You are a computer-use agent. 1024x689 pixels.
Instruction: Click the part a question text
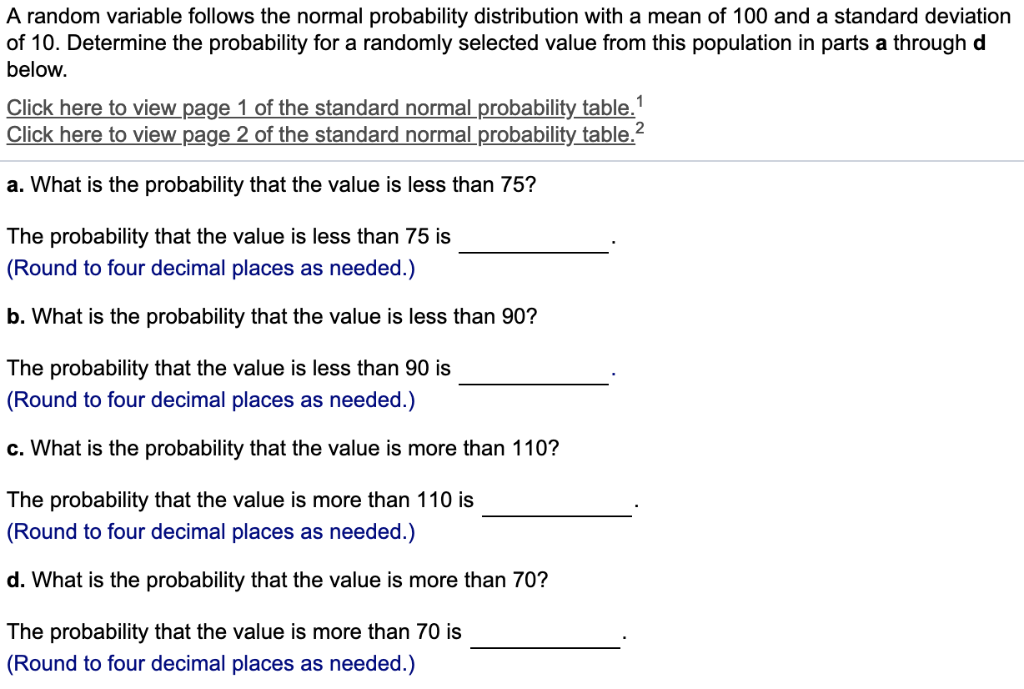click(x=272, y=185)
